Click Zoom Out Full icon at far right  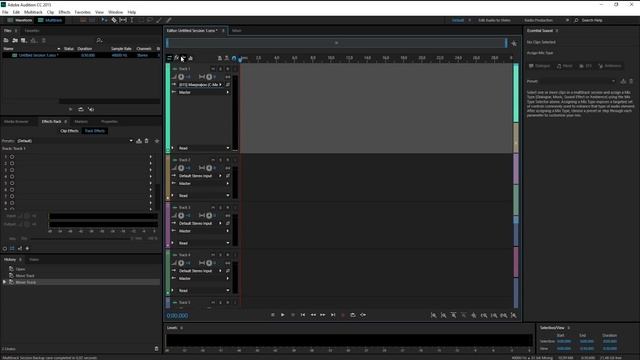coord(514,316)
